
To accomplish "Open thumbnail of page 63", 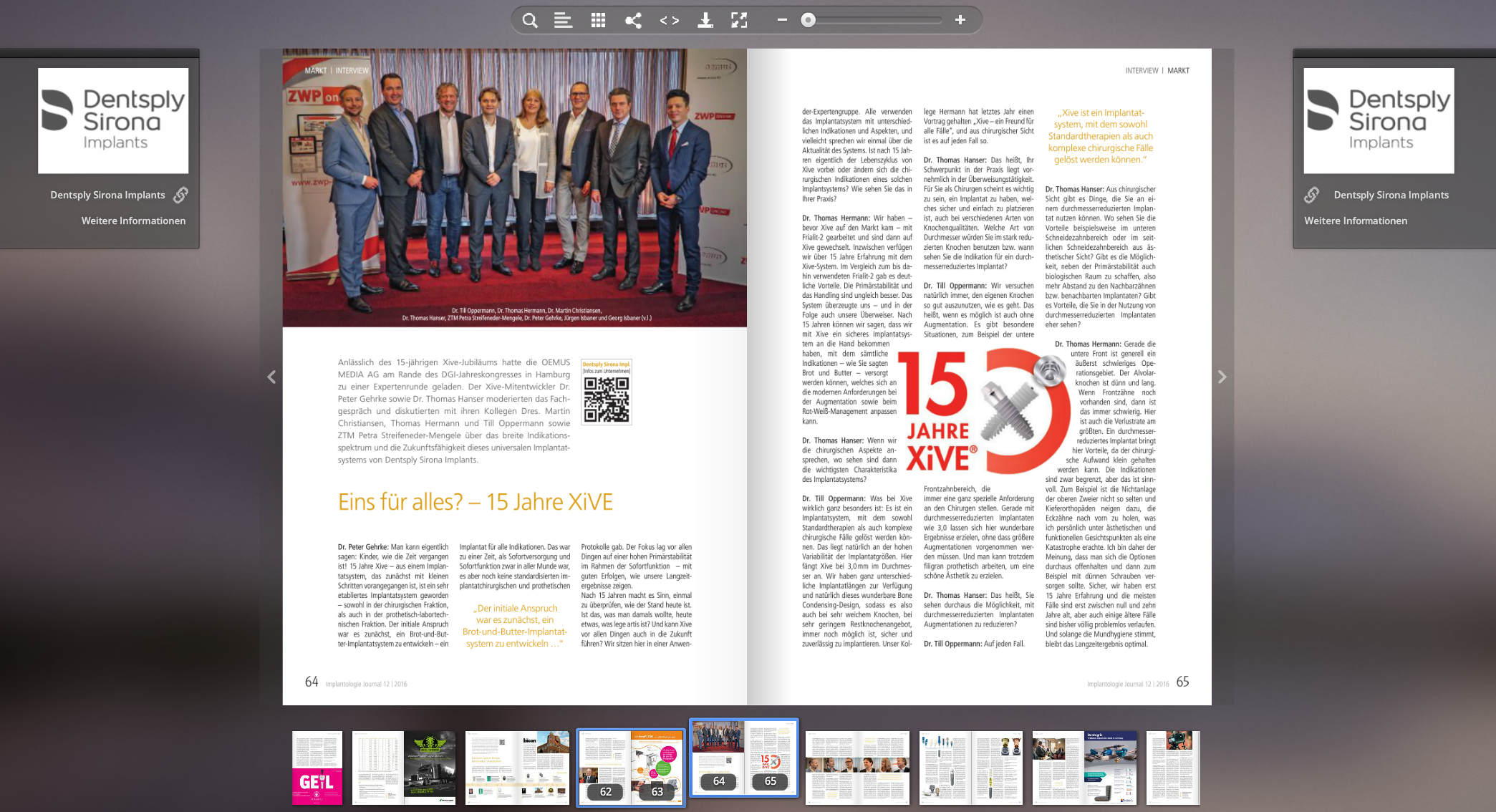I will (657, 767).
